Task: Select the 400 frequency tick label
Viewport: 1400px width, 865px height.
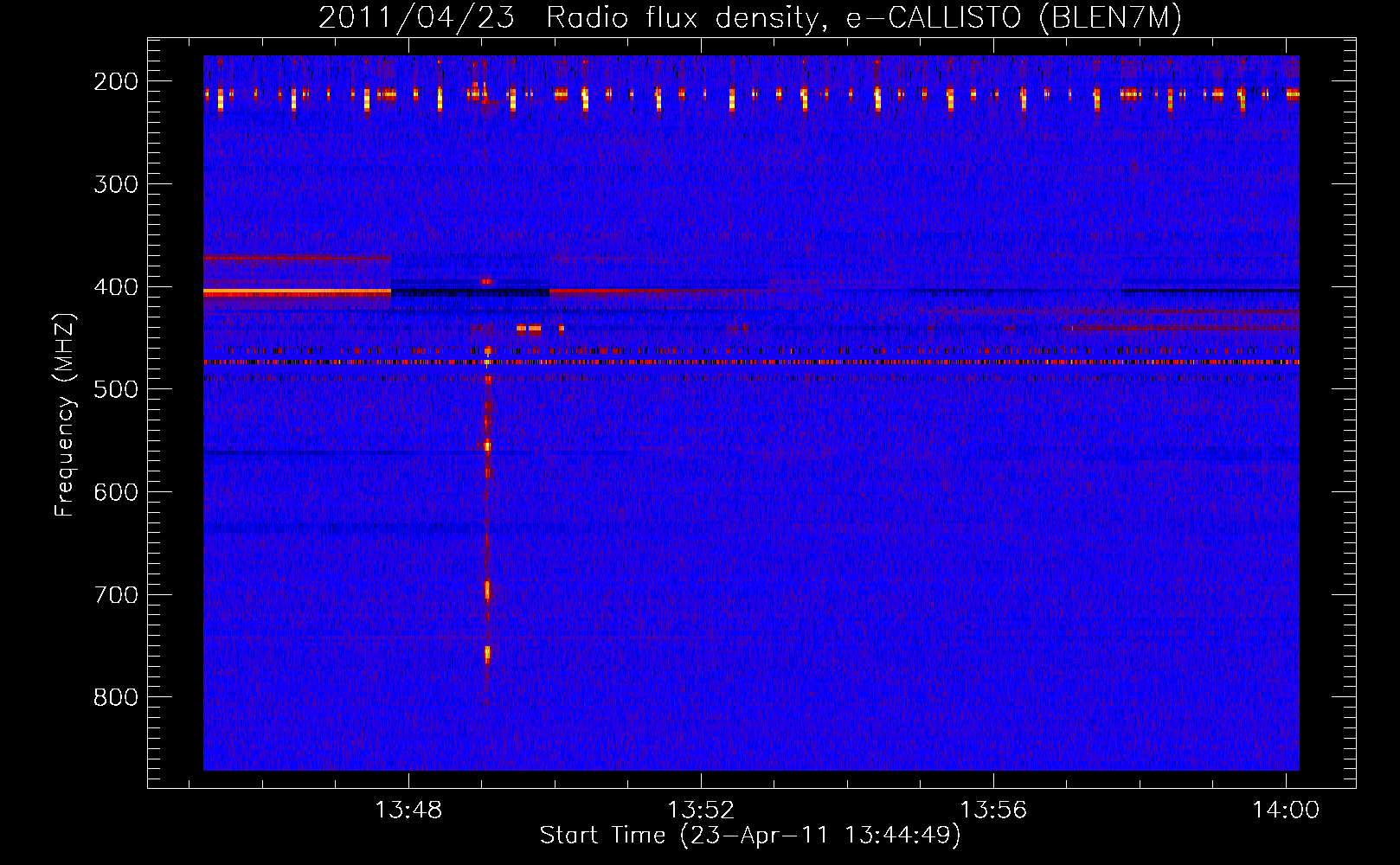Action: pyautogui.click(x=115, y=287)
